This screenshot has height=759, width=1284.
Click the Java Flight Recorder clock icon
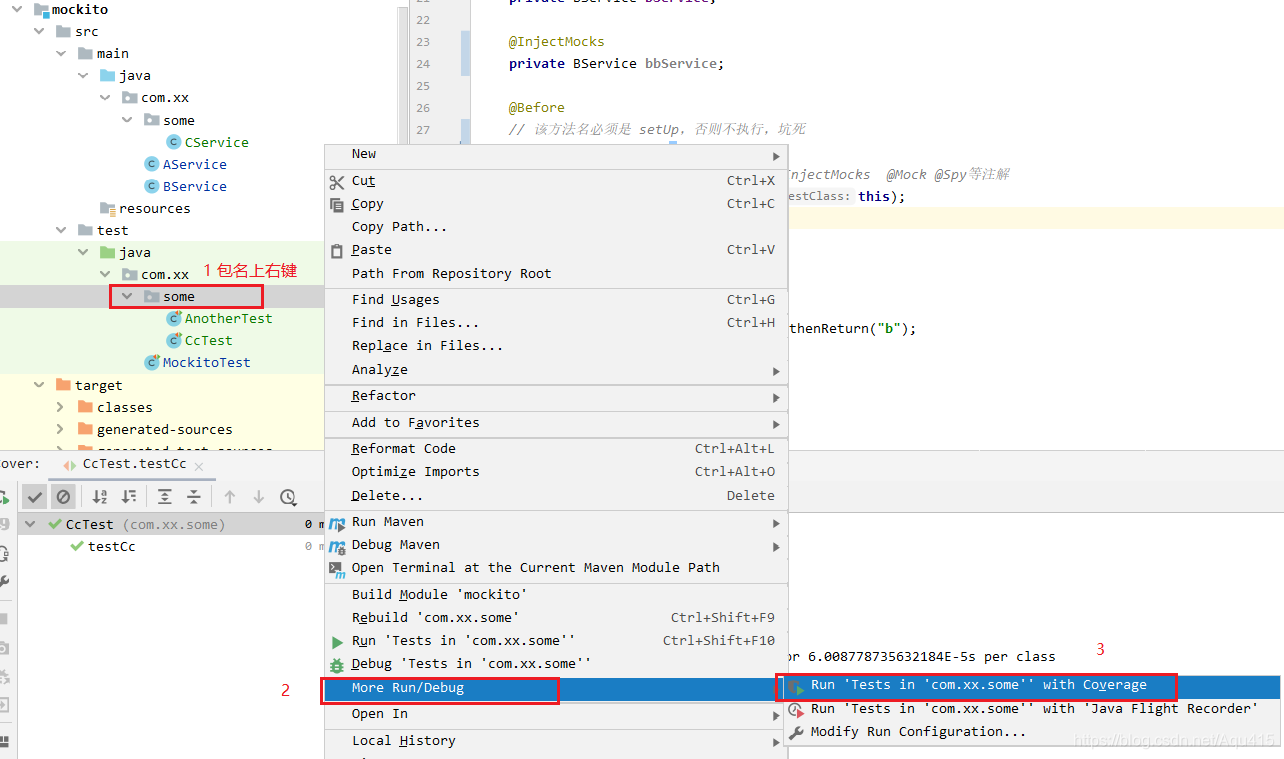796,709
